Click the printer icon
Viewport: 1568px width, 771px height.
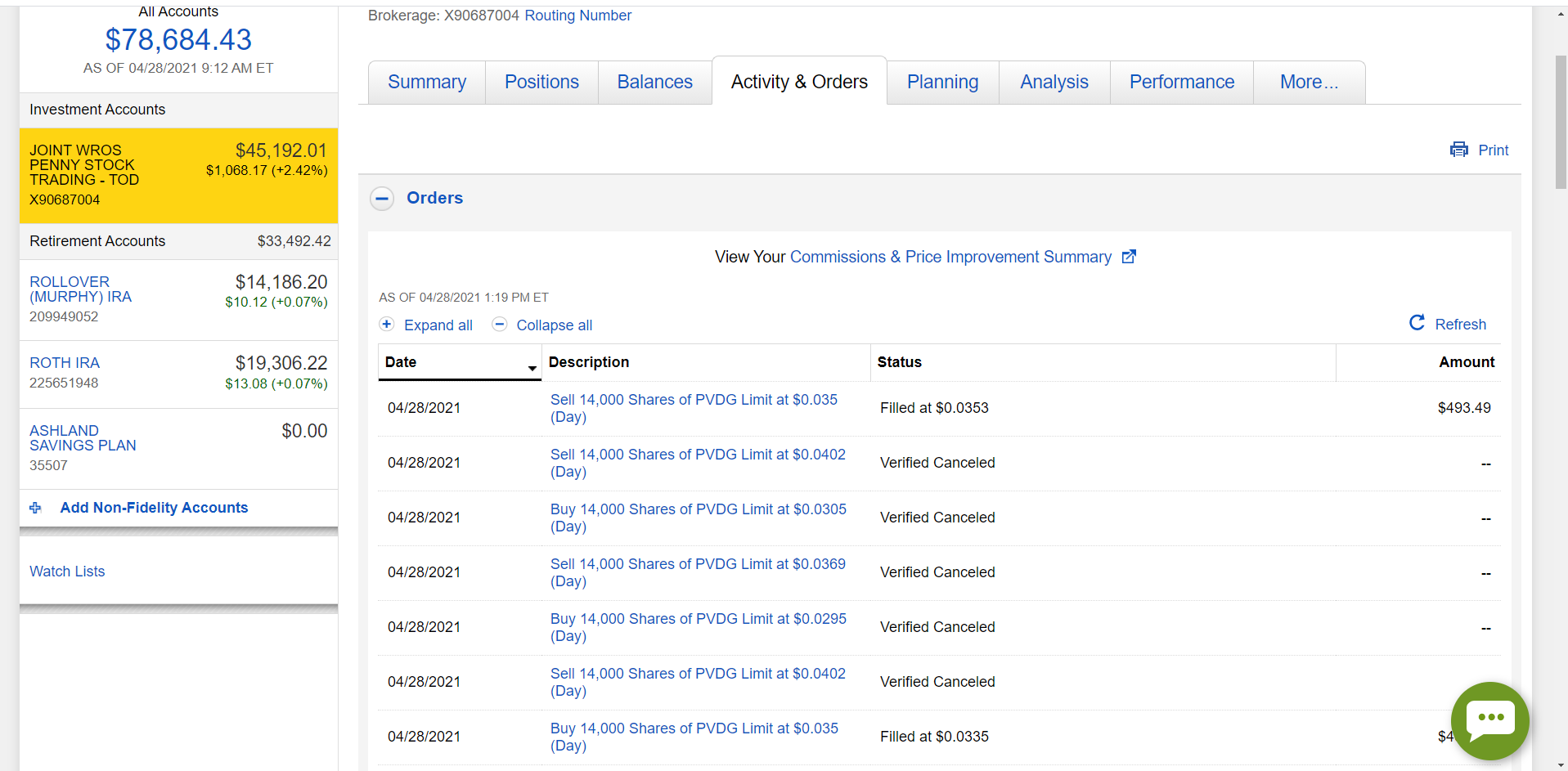pyautogui.click(x=1458, y=150)
